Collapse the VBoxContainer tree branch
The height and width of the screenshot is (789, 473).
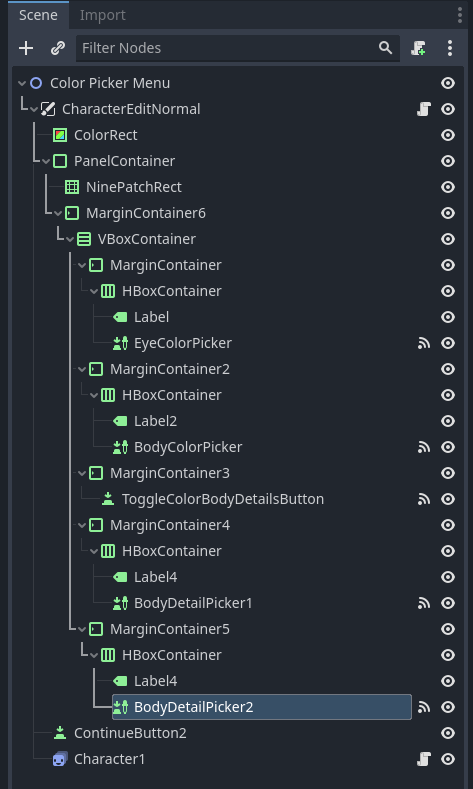pyautogui.click(x=70, y=240)
